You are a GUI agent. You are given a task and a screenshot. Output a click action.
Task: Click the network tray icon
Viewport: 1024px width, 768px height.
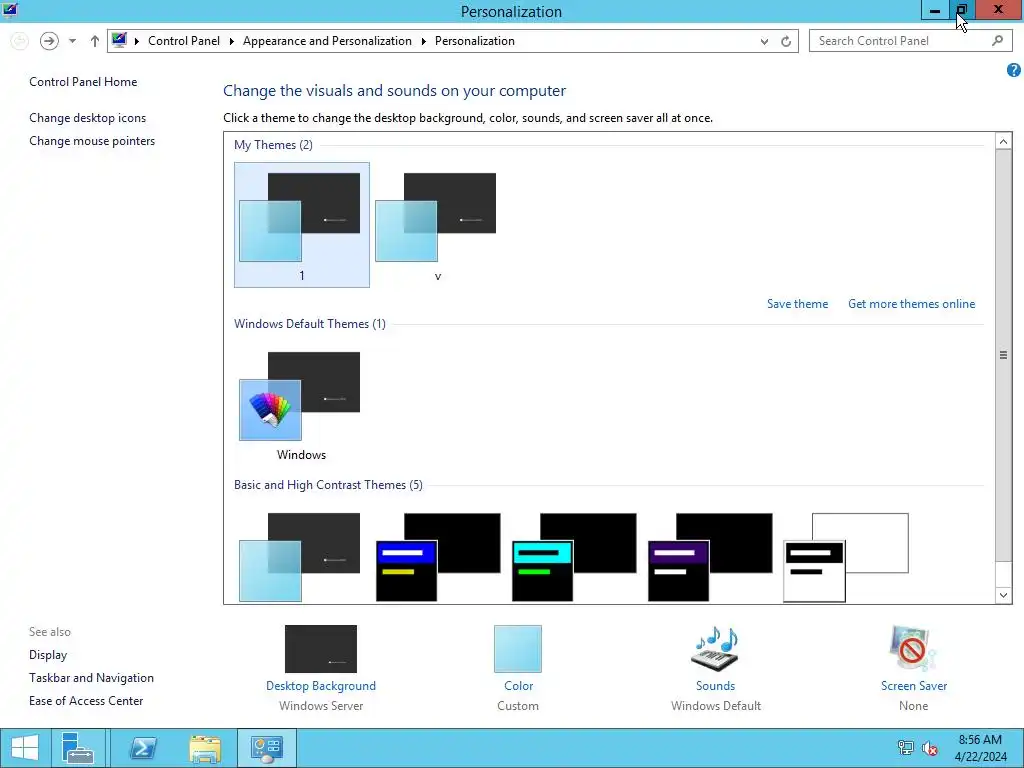tap(906, 748)
